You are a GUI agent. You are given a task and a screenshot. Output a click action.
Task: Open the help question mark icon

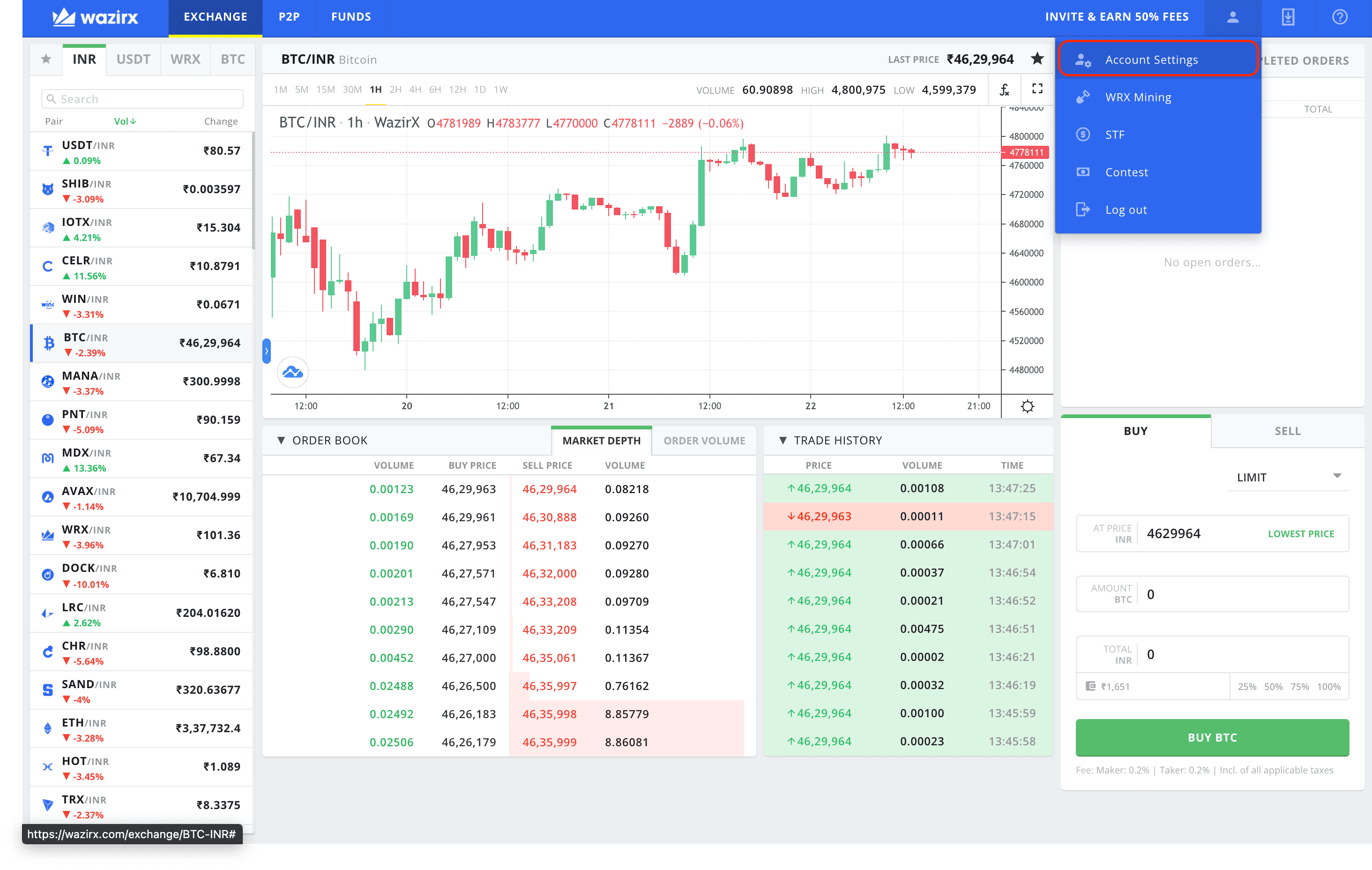[x=1340, y=17]
